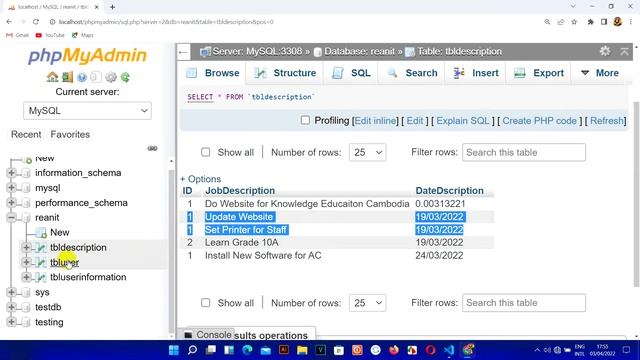Sort by the JobDescription column header

click(240, 191)
